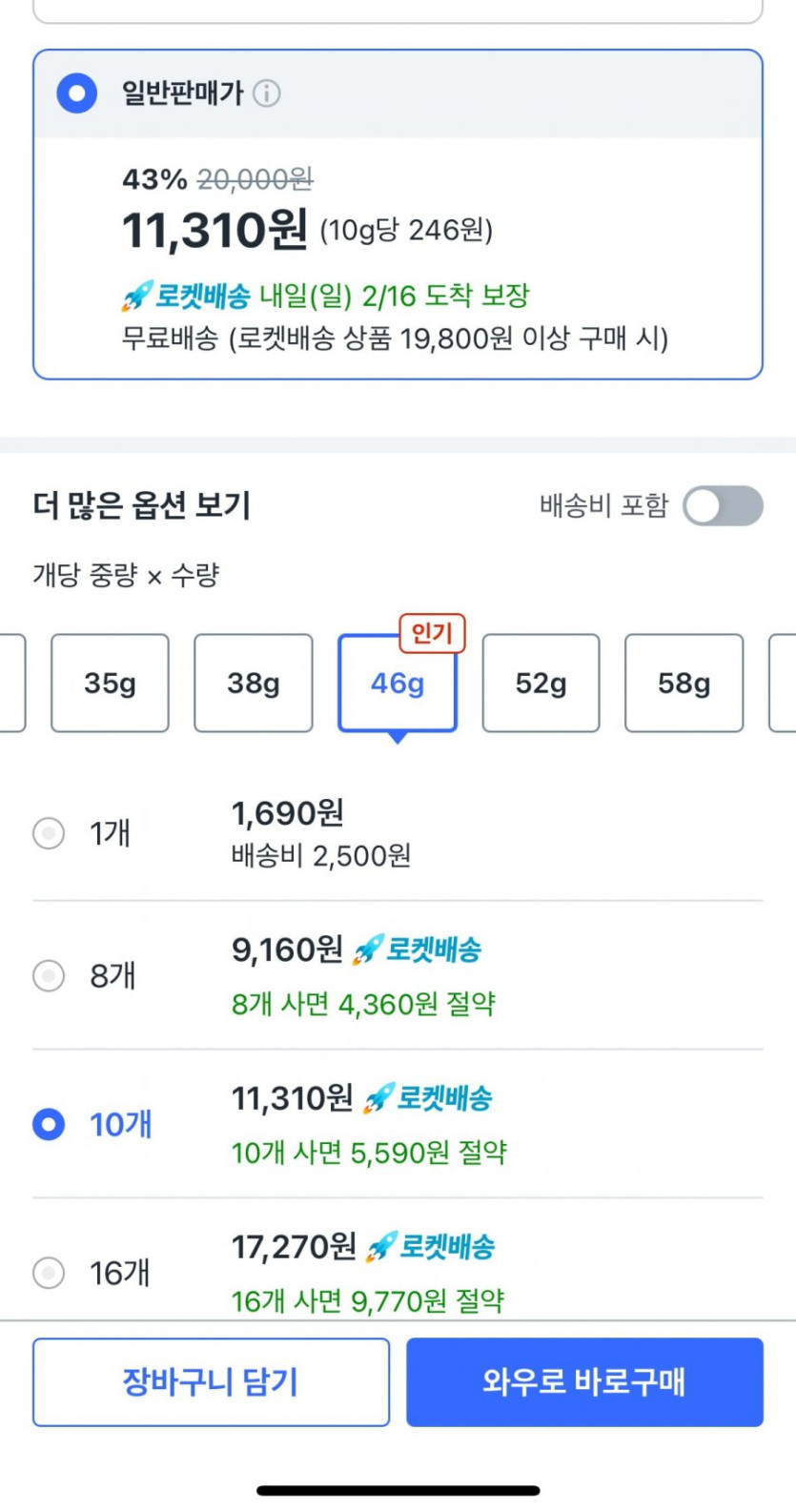796x1512 pixels.
Task: Switch to the 52g weight option
Action: [x=541, y=684]
